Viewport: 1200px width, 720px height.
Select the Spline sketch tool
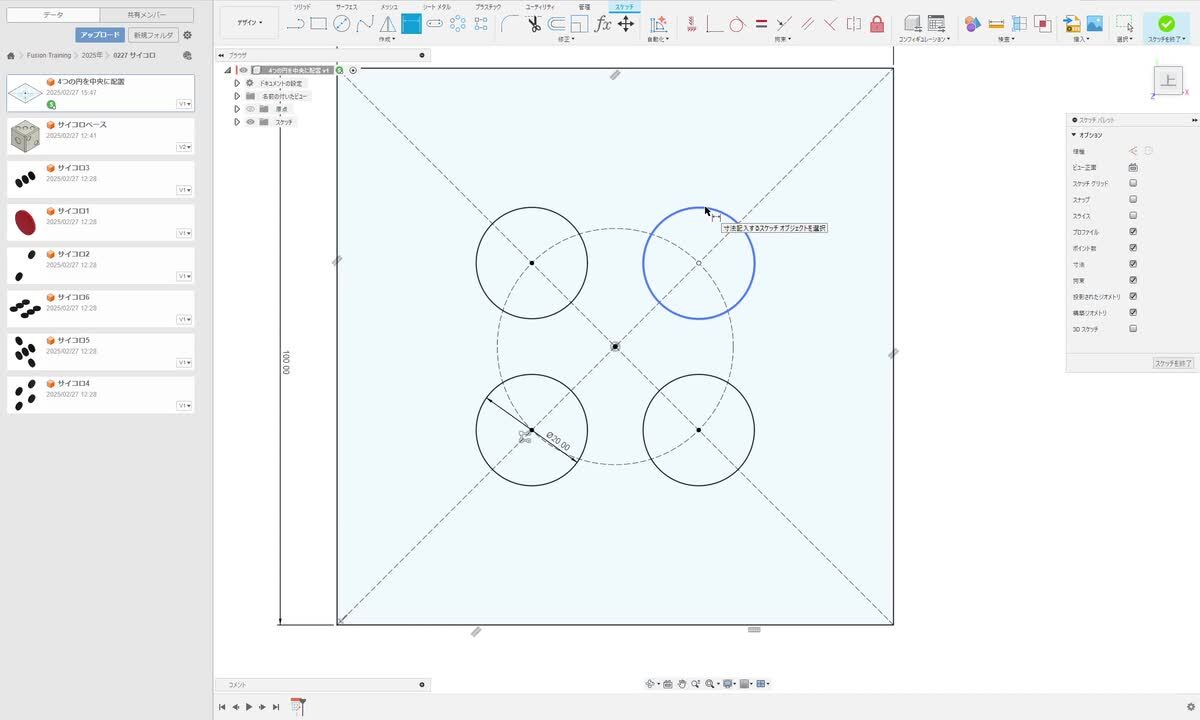click(x=365, y=24)
